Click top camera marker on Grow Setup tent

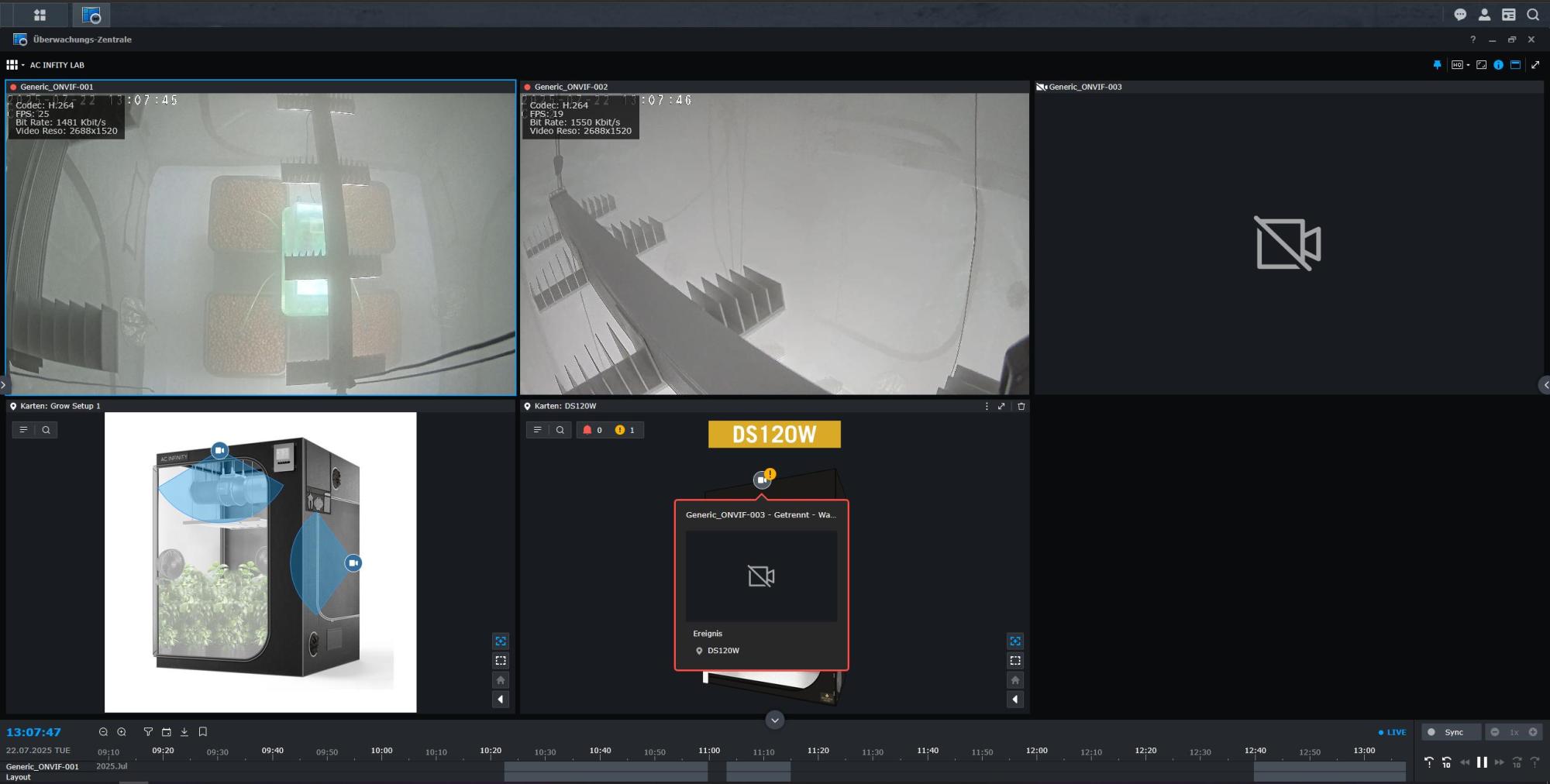coord(220,450)
